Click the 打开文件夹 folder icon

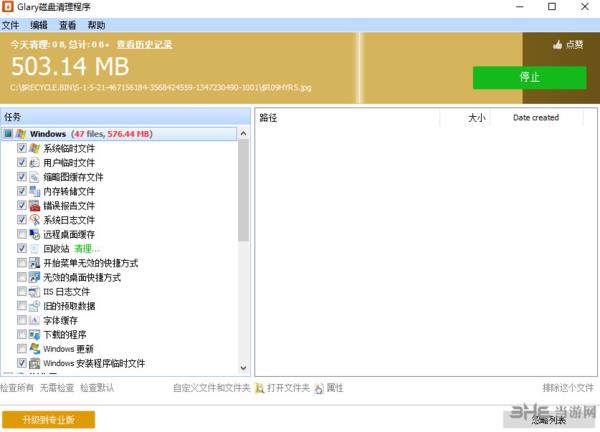click(x=259, y=388)
